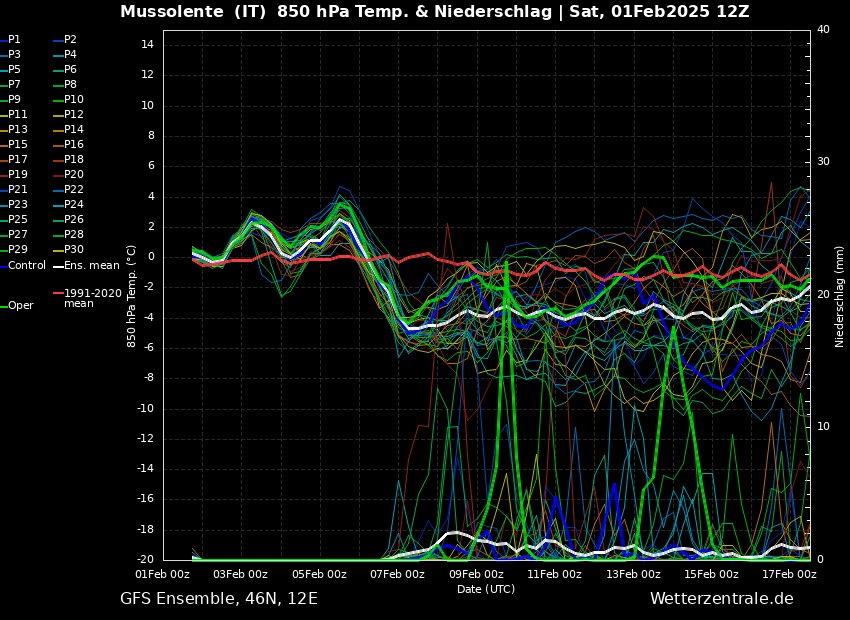Click the 01Feb 00z date tick
Viewport: 850px width, 620px height.
[x=163, y=574]
